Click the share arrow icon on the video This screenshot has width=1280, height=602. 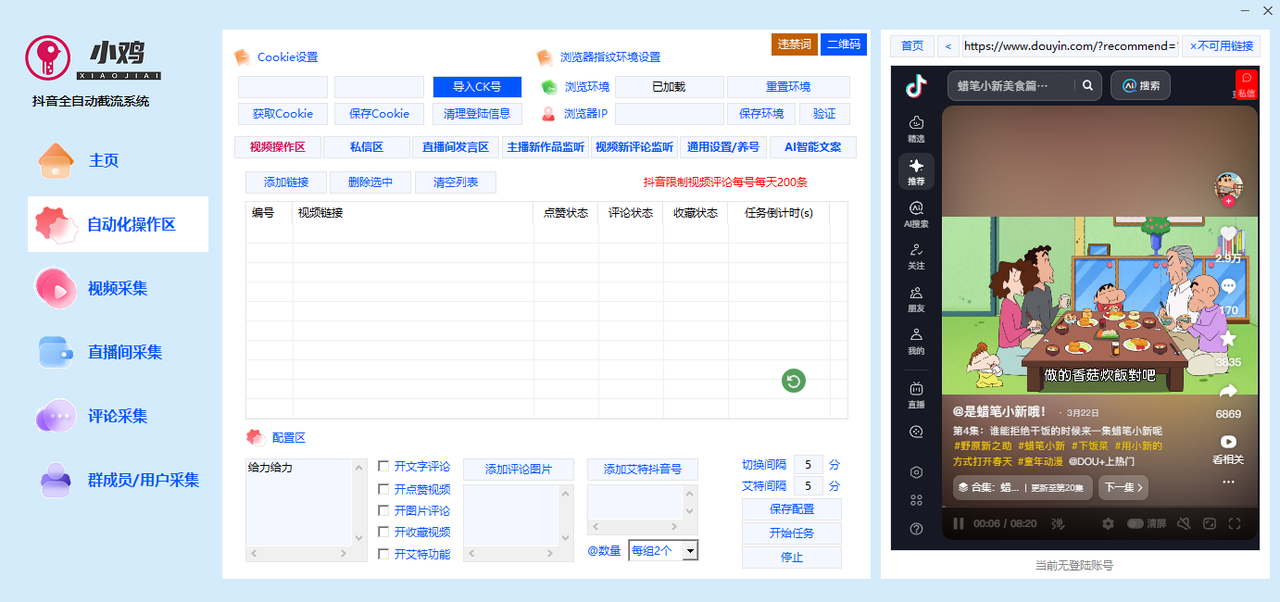[1228, 391]
